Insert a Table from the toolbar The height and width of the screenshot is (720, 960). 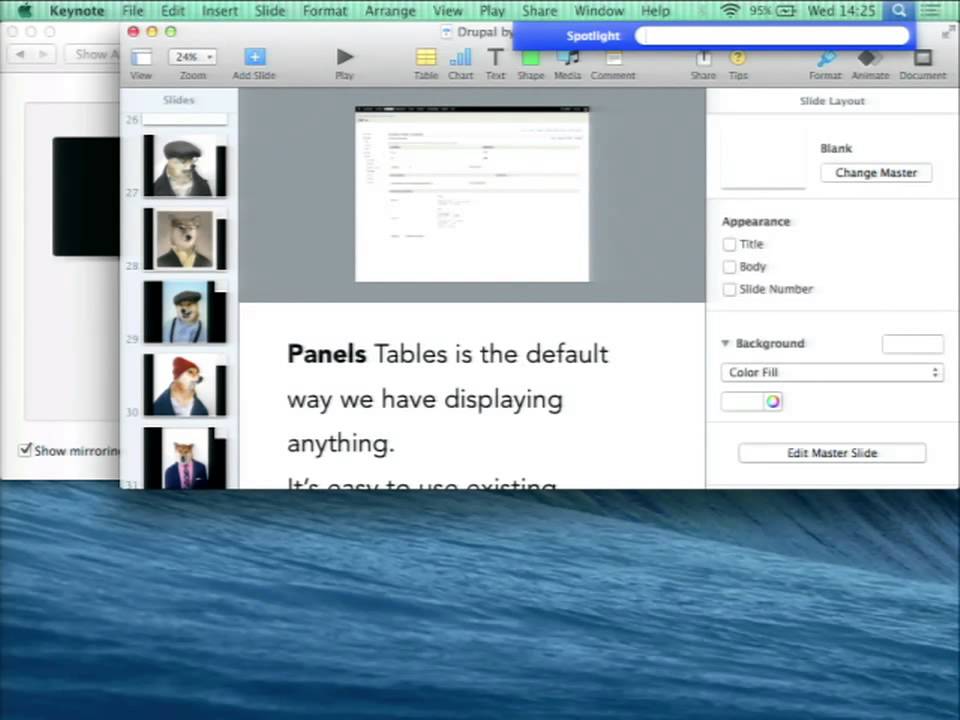pyautogui.click(x=426, y=57)
